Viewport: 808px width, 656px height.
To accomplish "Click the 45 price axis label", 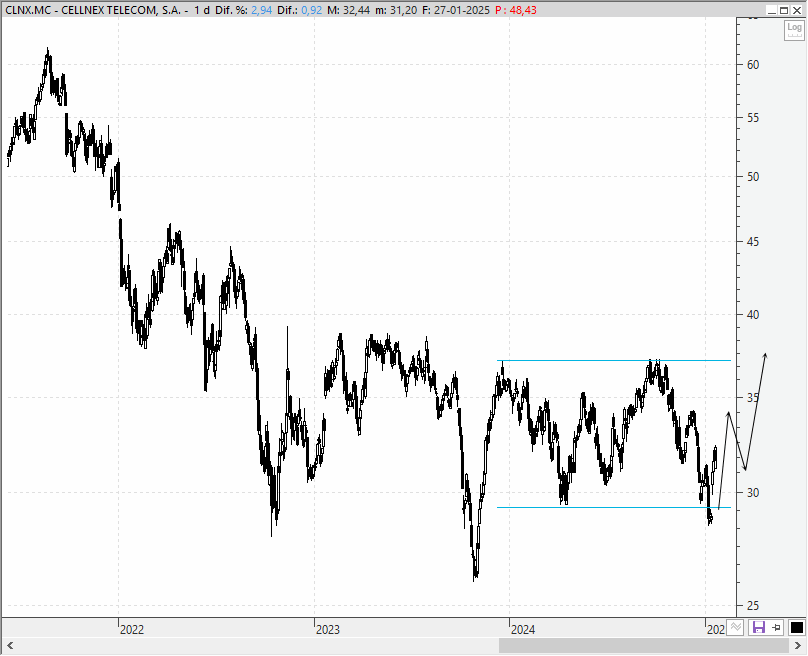I will 753,242.
